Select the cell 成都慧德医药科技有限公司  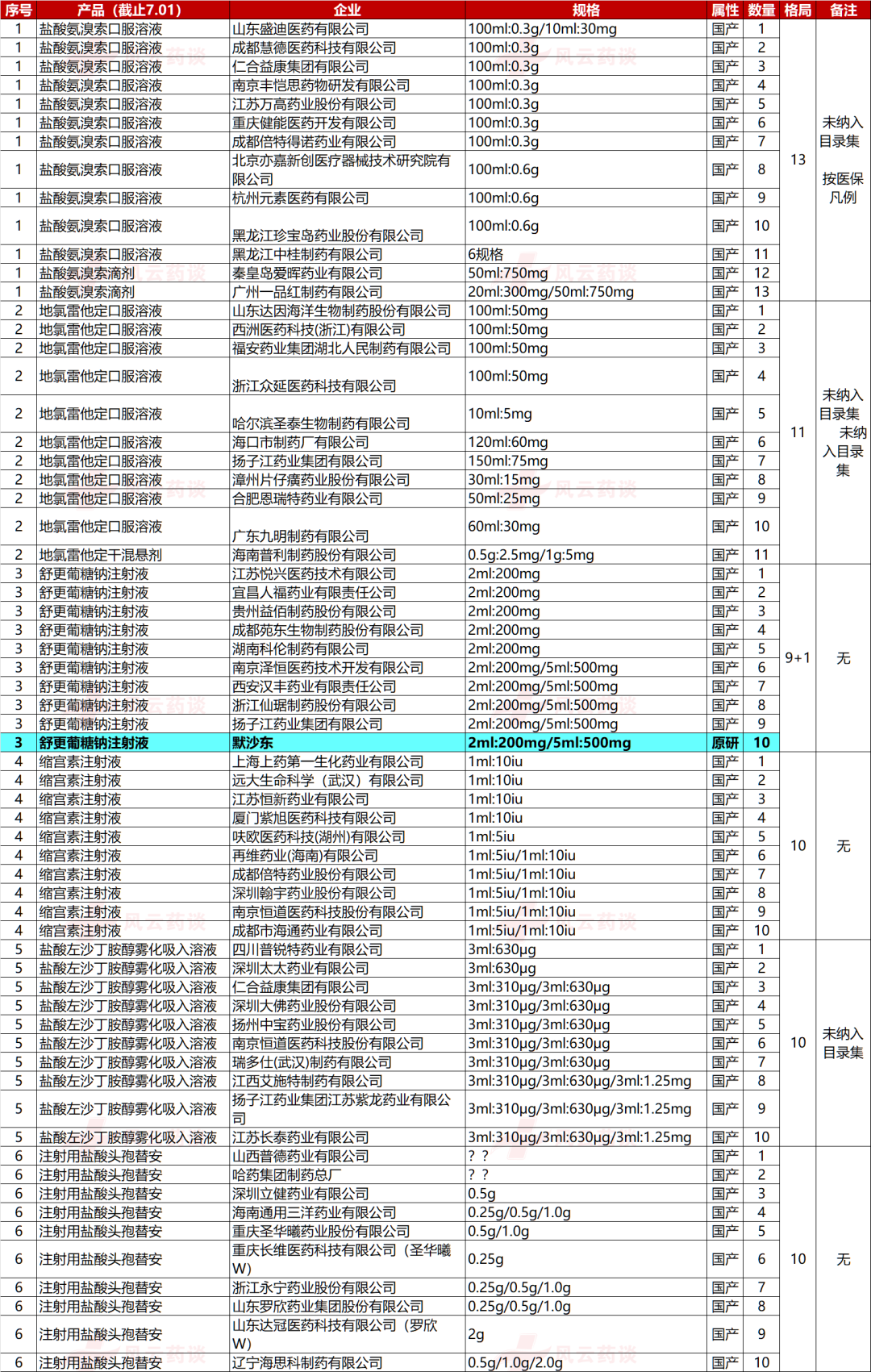(348, 48)
